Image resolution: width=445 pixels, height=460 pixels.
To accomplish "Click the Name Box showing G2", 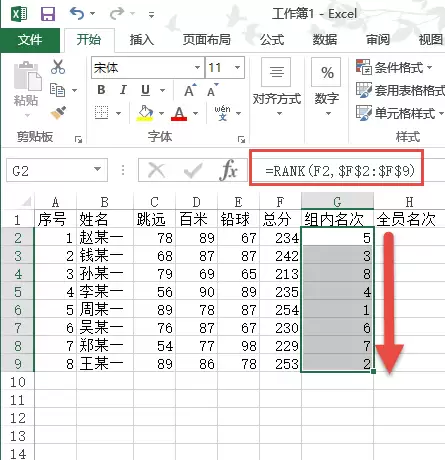I will pyautogui.click(x=49, y=170).
